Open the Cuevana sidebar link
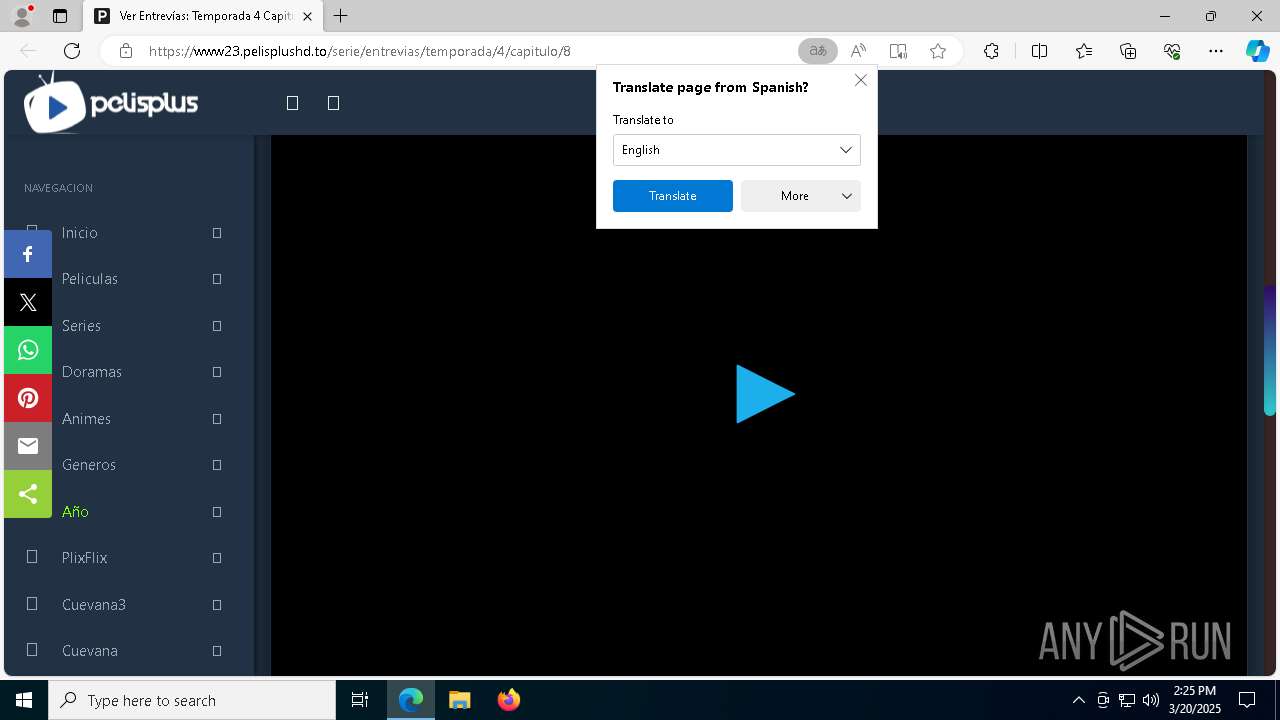This screenshot has height=720, width=1280. click(90, 651)
